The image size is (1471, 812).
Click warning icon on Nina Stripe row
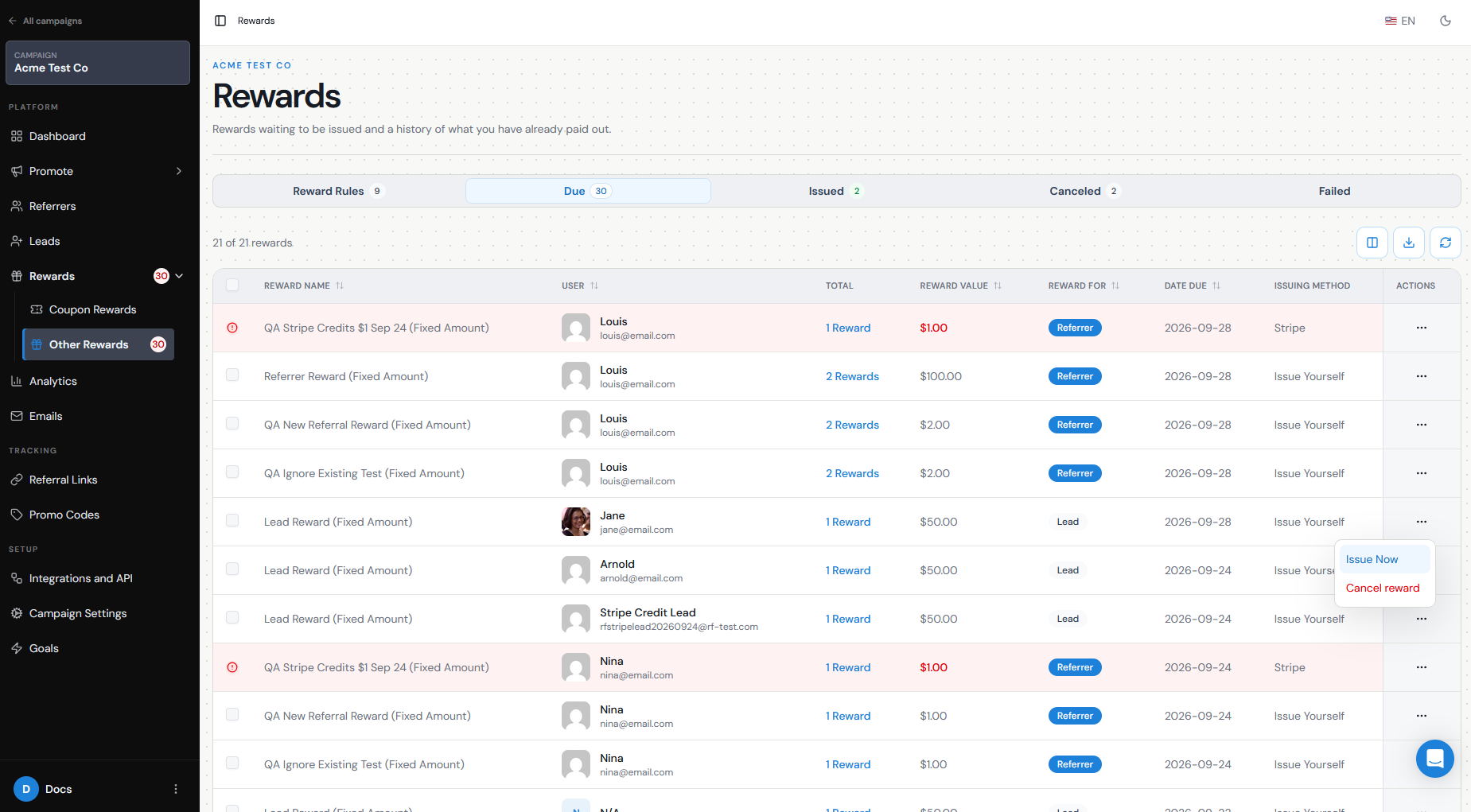click(x=232, y=667)
